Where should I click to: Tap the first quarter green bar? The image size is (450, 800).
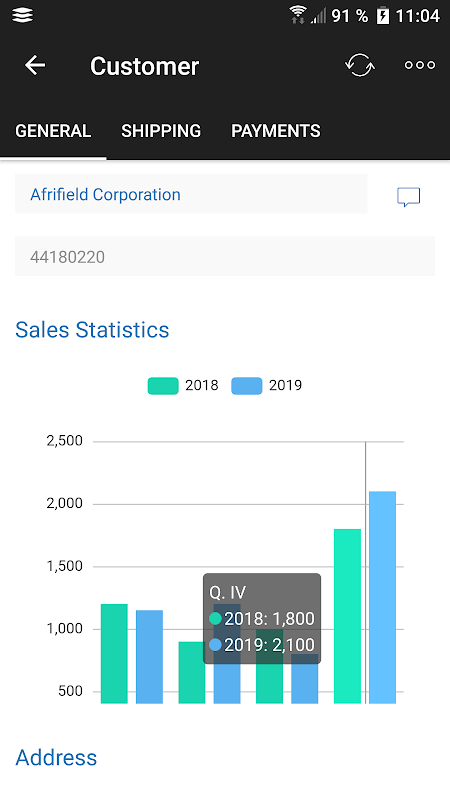click(114, 654)
